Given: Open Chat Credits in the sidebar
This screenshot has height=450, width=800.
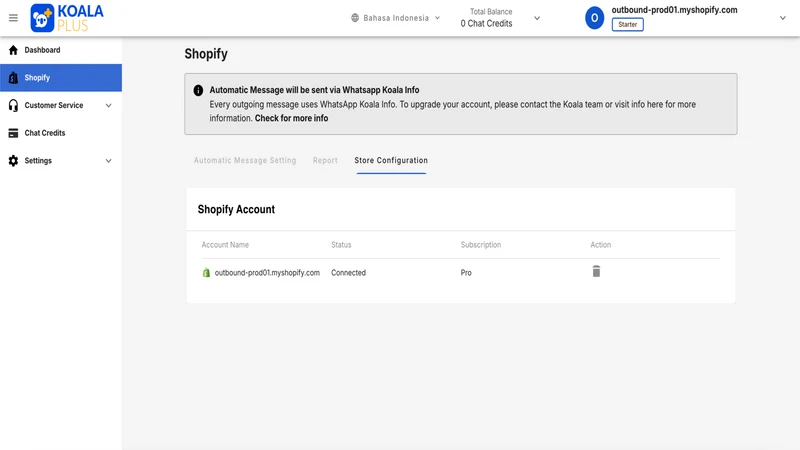Looking at the screenshot, I should 61,133.
